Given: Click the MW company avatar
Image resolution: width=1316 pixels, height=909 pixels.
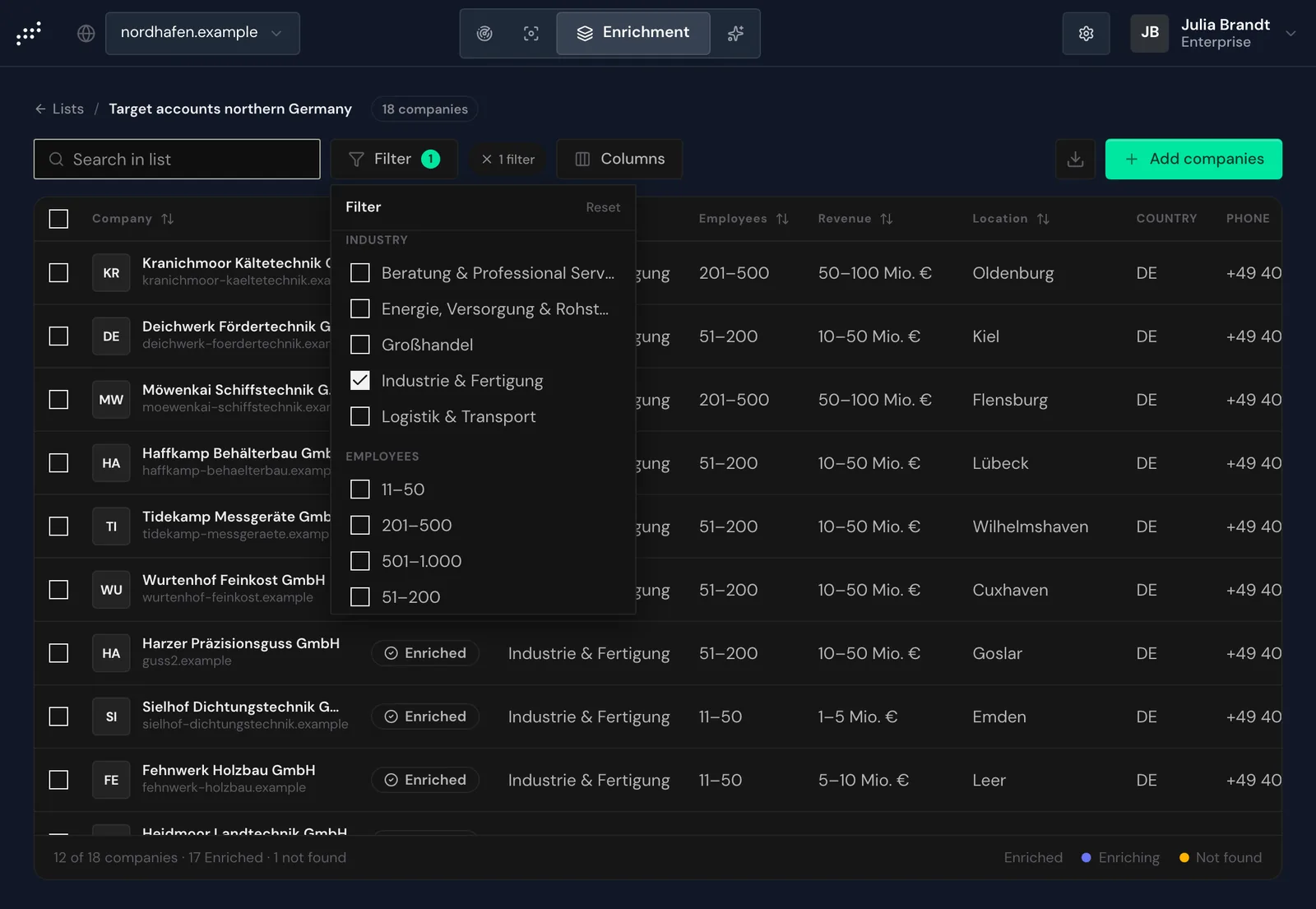Looking at the screenshot, I should coord(111,400).
